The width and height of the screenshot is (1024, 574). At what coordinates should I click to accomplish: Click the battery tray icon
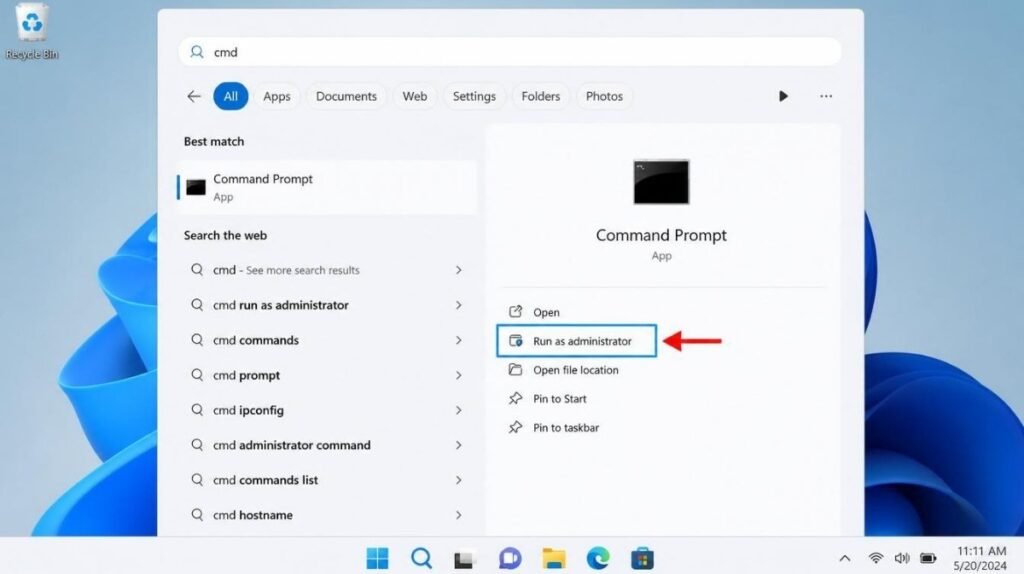point(928,558)
